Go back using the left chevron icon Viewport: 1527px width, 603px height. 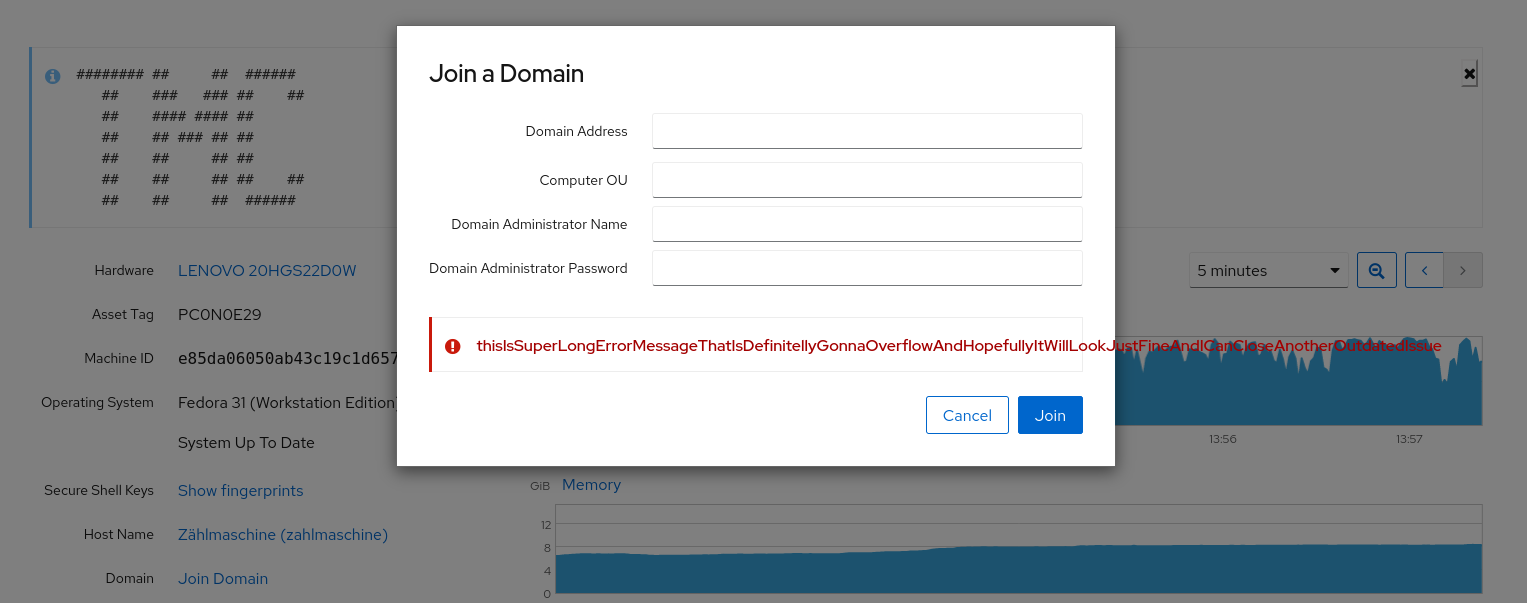pos(1424,270)
